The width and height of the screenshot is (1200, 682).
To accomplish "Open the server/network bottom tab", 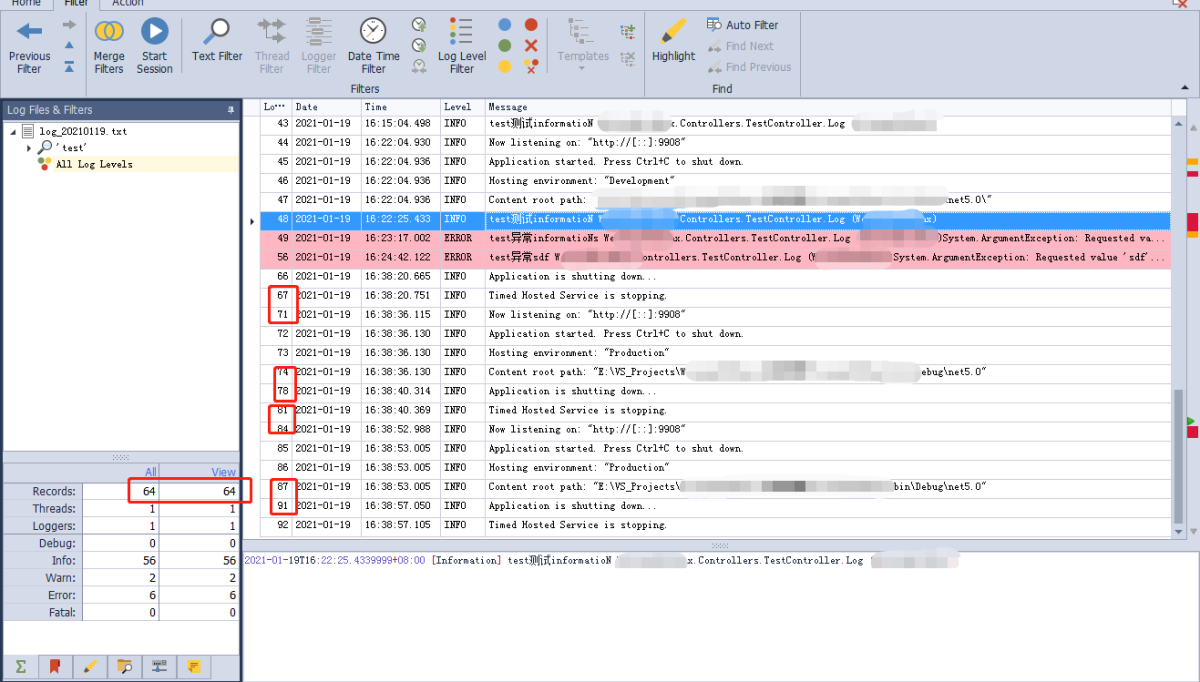I will coord(160,666).
